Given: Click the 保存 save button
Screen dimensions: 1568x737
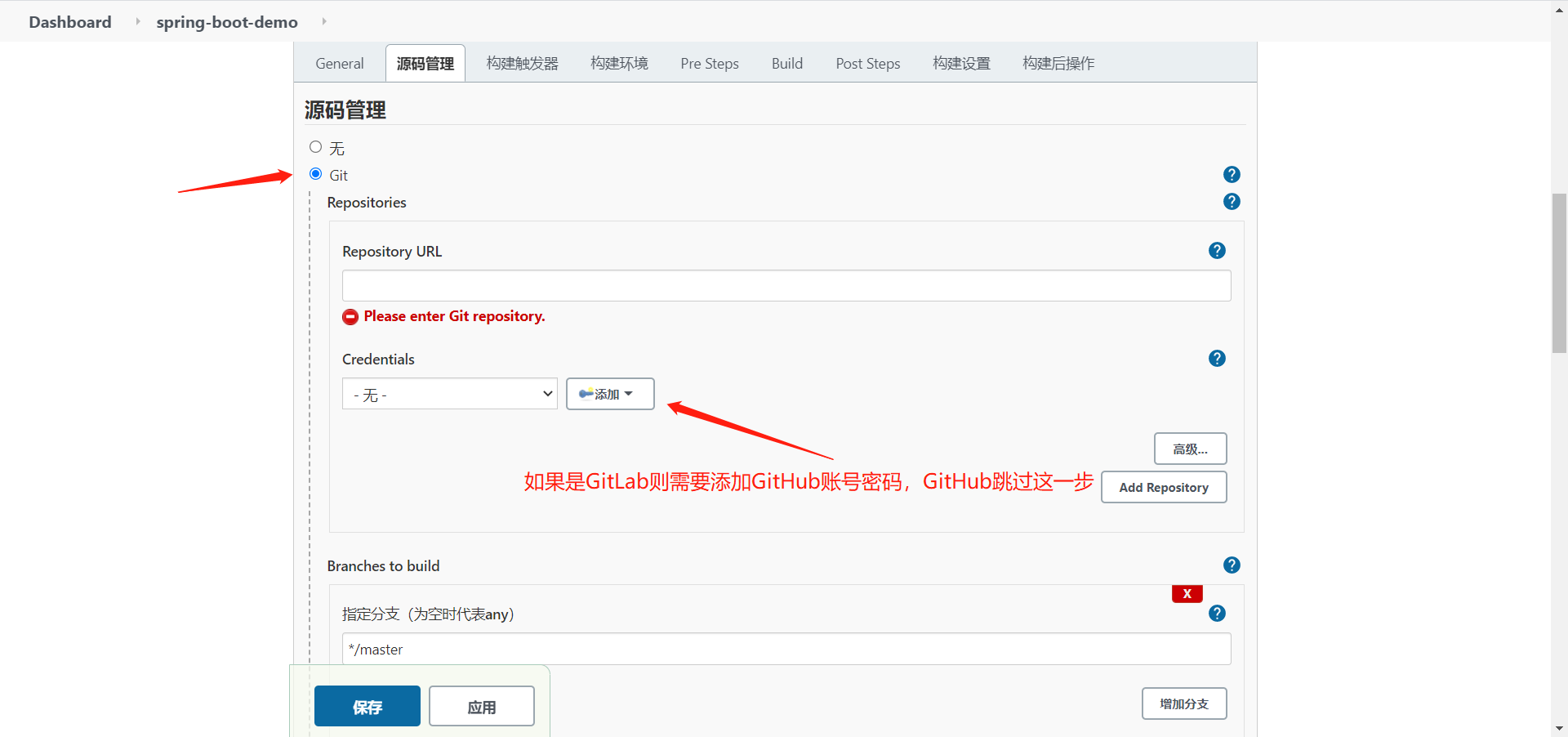Looking at the screenshot, I should point(367,706).
